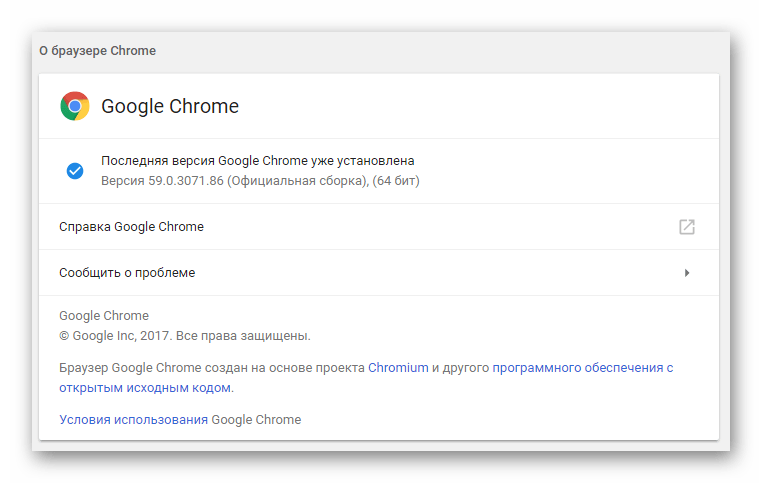The width and height of the screenshot is (762, 483).
Task: Click the Google Chrome logo icon
Action: 75,106
